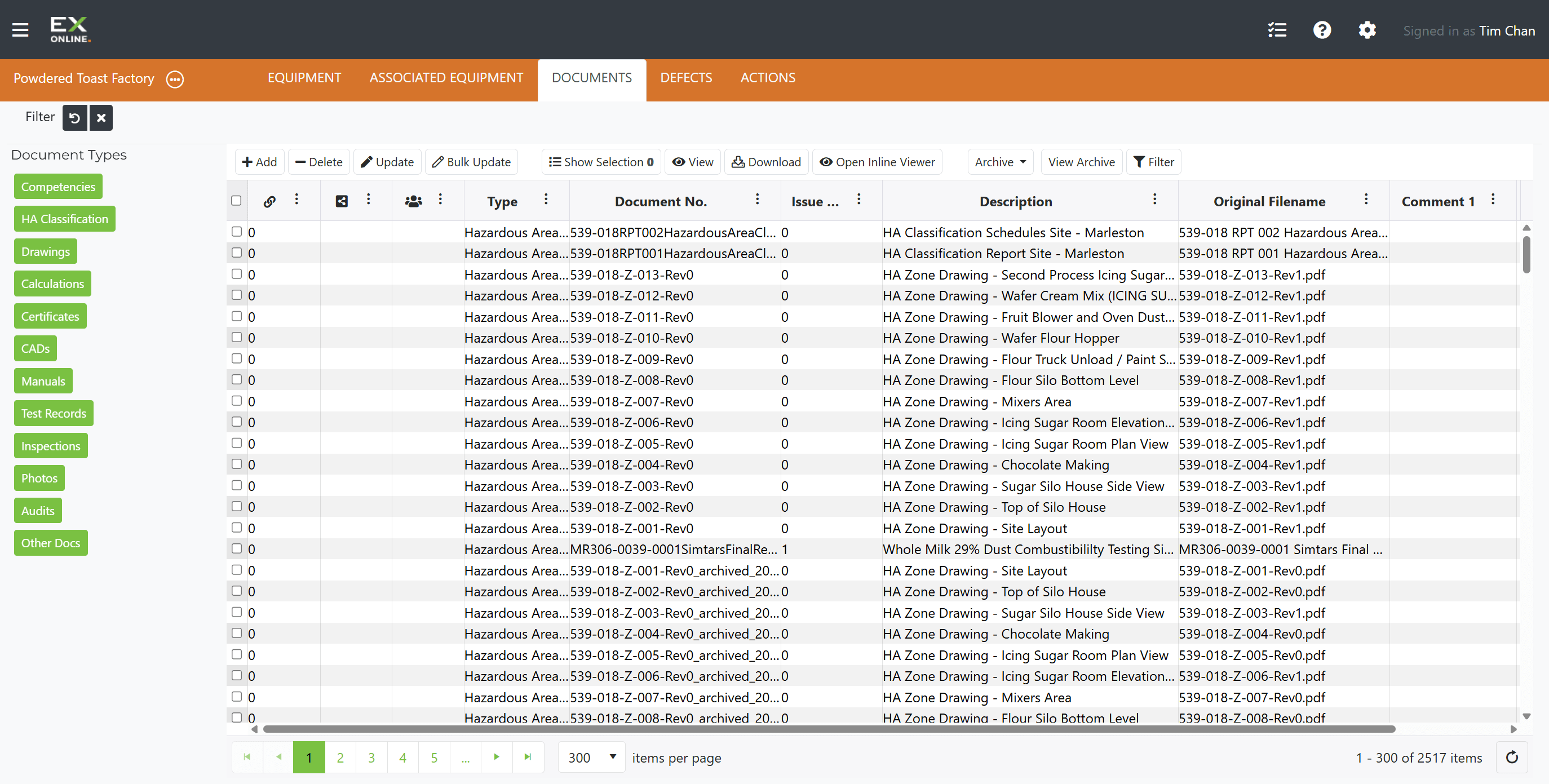Open the hamburger navigation menu
1549x784 pixels.
20,29
